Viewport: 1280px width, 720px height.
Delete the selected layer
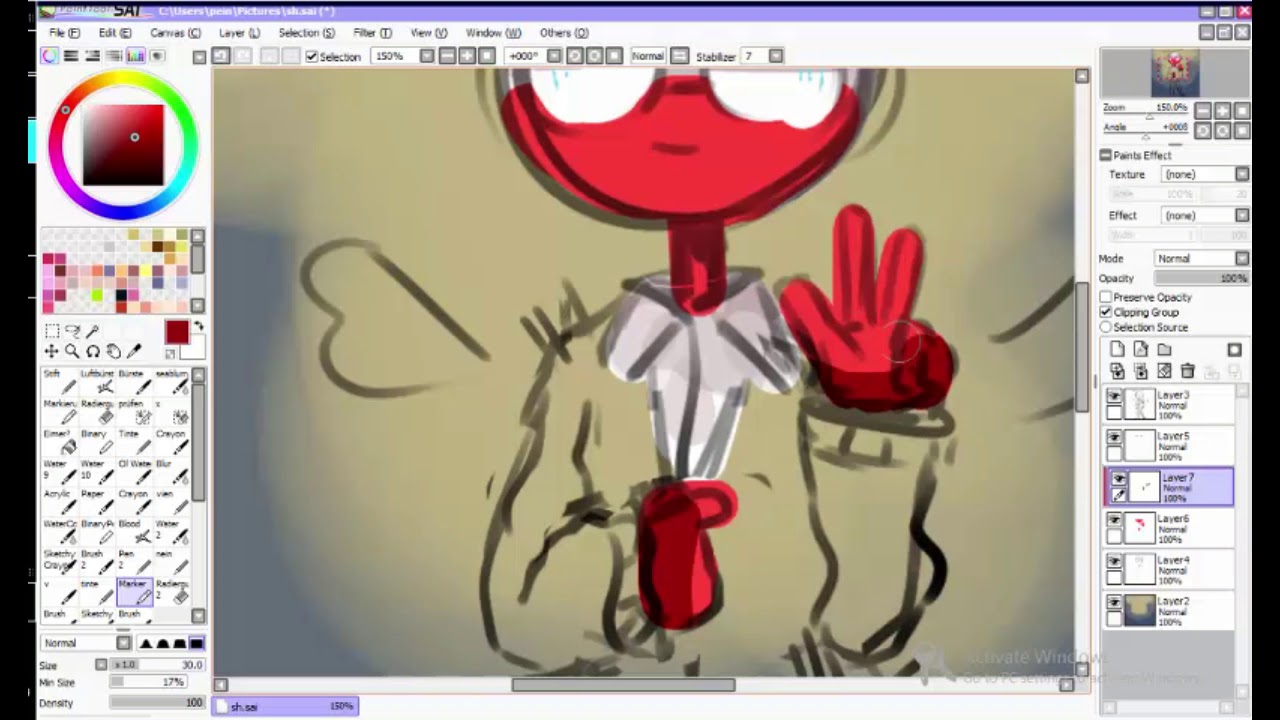(x=1188, y=372)
